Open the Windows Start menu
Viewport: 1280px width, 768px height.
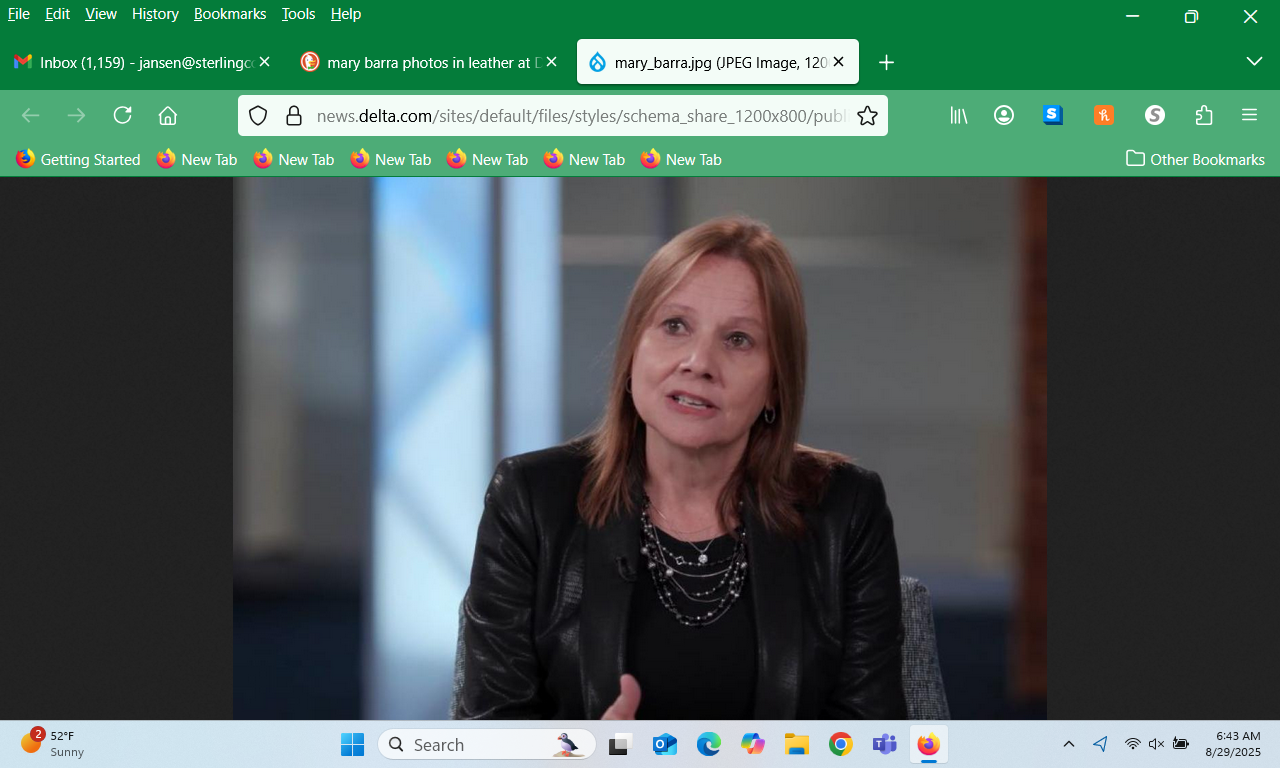[x=352, y=744]
